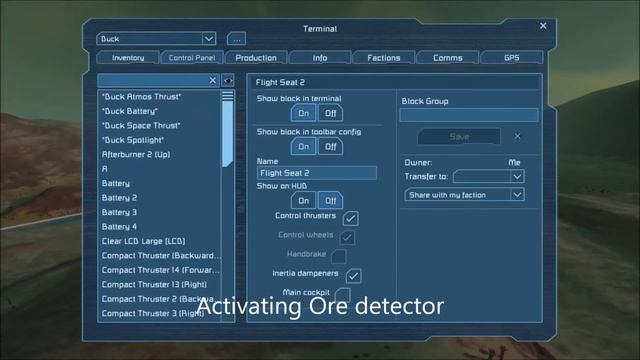Open the Factions tab
The height and width of the screenshot is (360, 640).
point(384,58)
